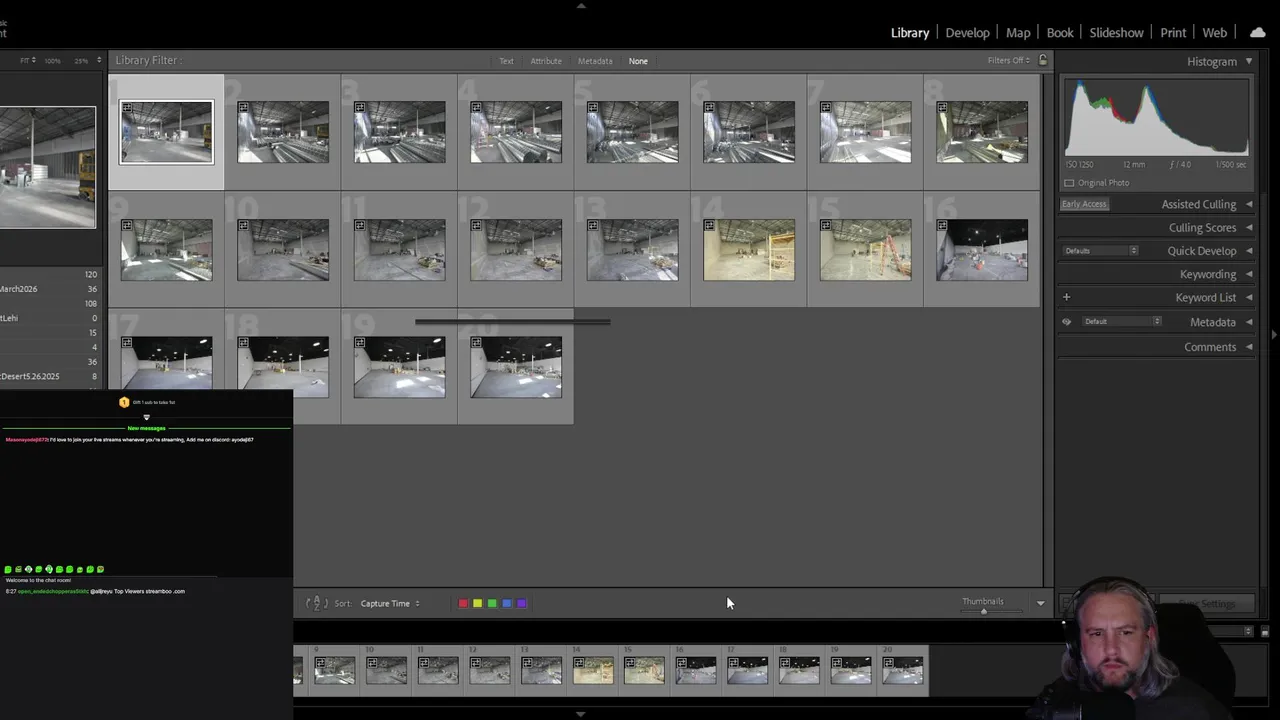Image resolution: width=1280 pixels, height=720 pixels.
Task: Open the toolbar content dropdown arrow
Action: click(1040, 603)
